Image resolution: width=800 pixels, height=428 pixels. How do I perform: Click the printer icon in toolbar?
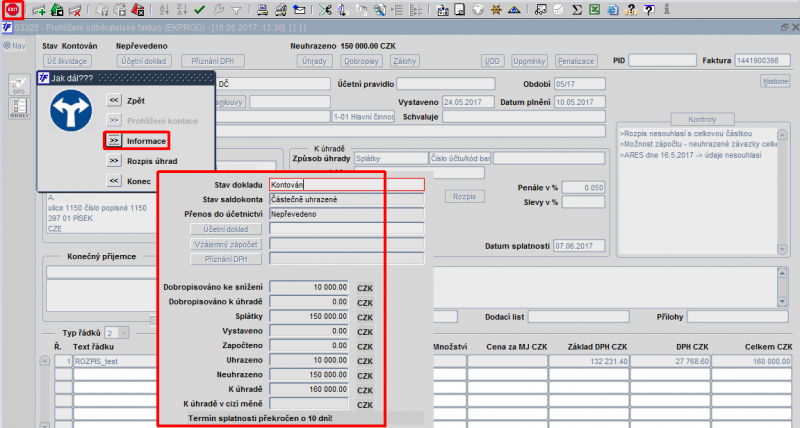click(262, 10)
